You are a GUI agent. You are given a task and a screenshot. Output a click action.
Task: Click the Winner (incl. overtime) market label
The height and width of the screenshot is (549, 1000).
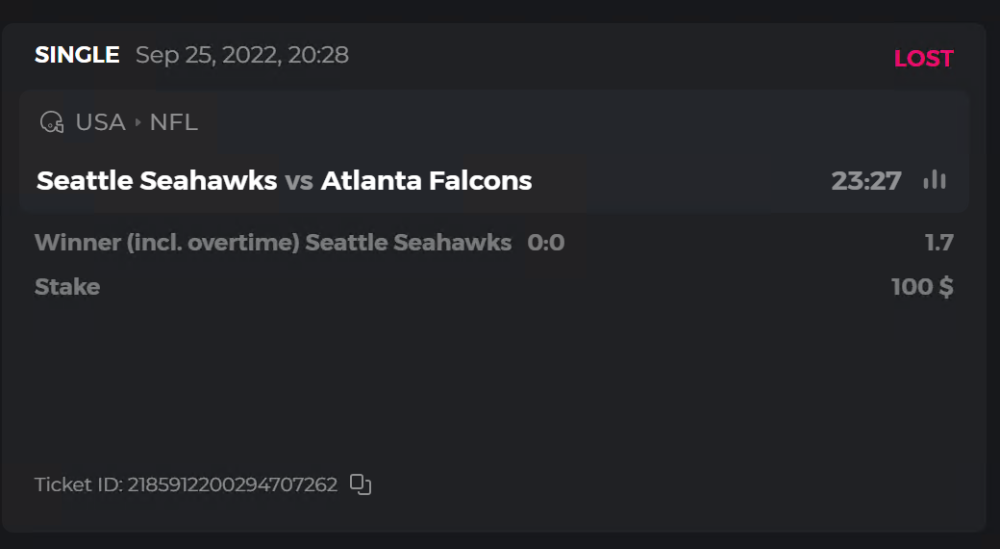167,243
